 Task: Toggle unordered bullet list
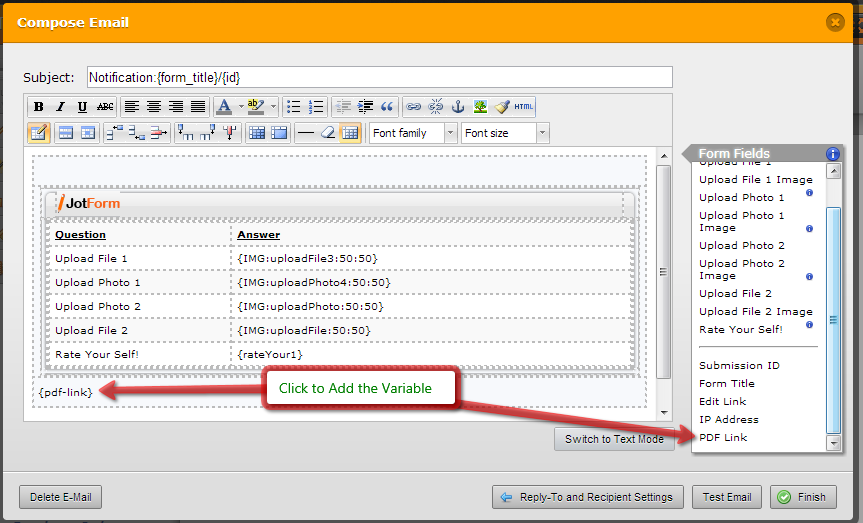click(x=293, y=107)
